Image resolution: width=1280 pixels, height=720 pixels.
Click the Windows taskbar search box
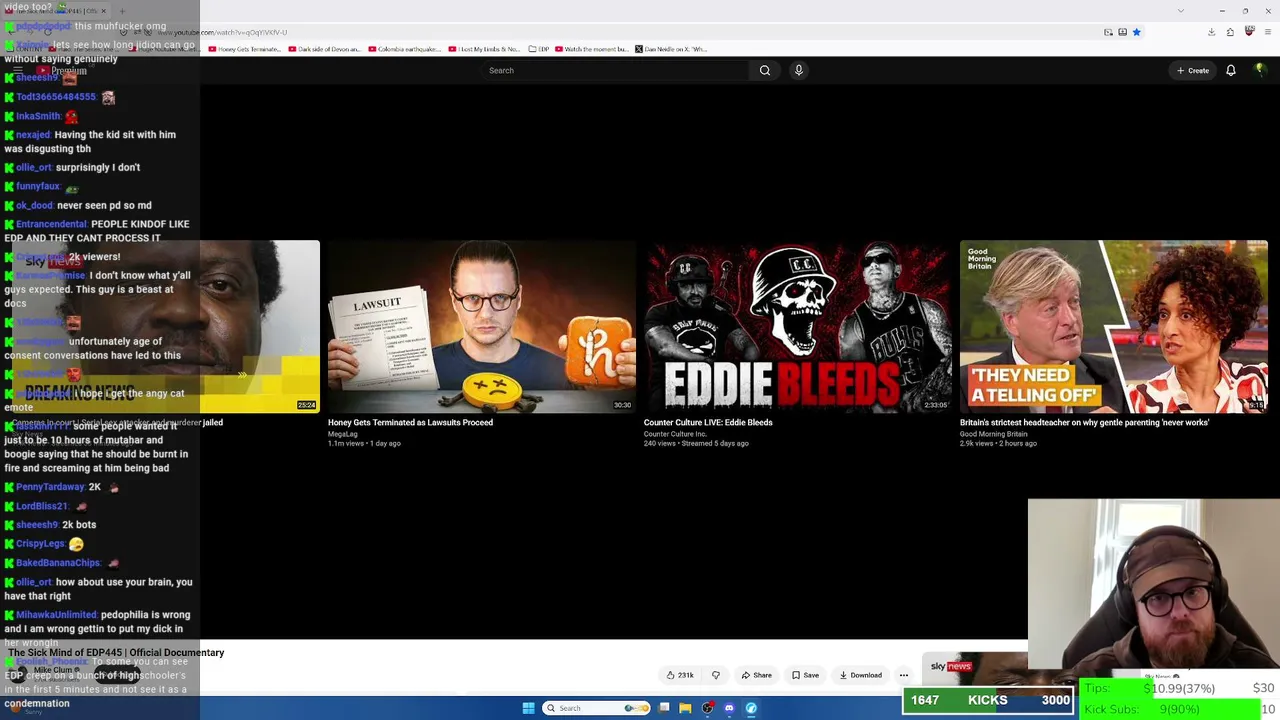[596, 708]
